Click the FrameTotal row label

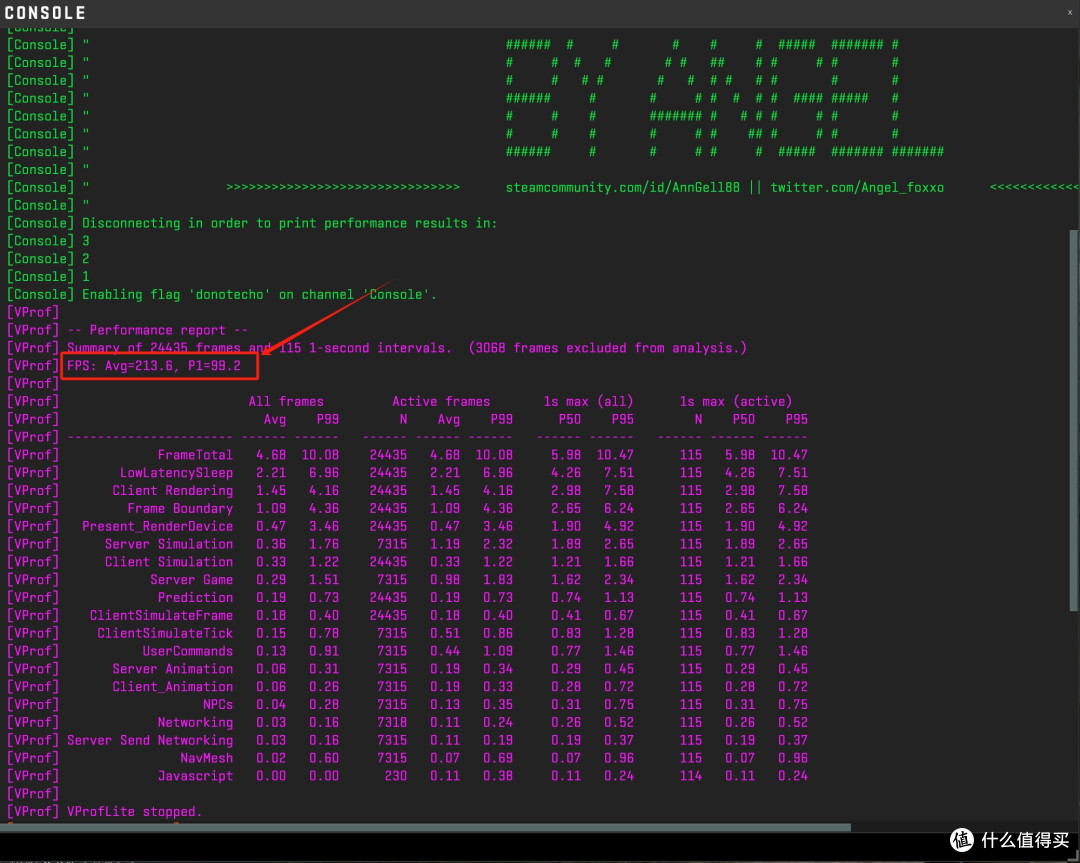click(x=195, y=455)
